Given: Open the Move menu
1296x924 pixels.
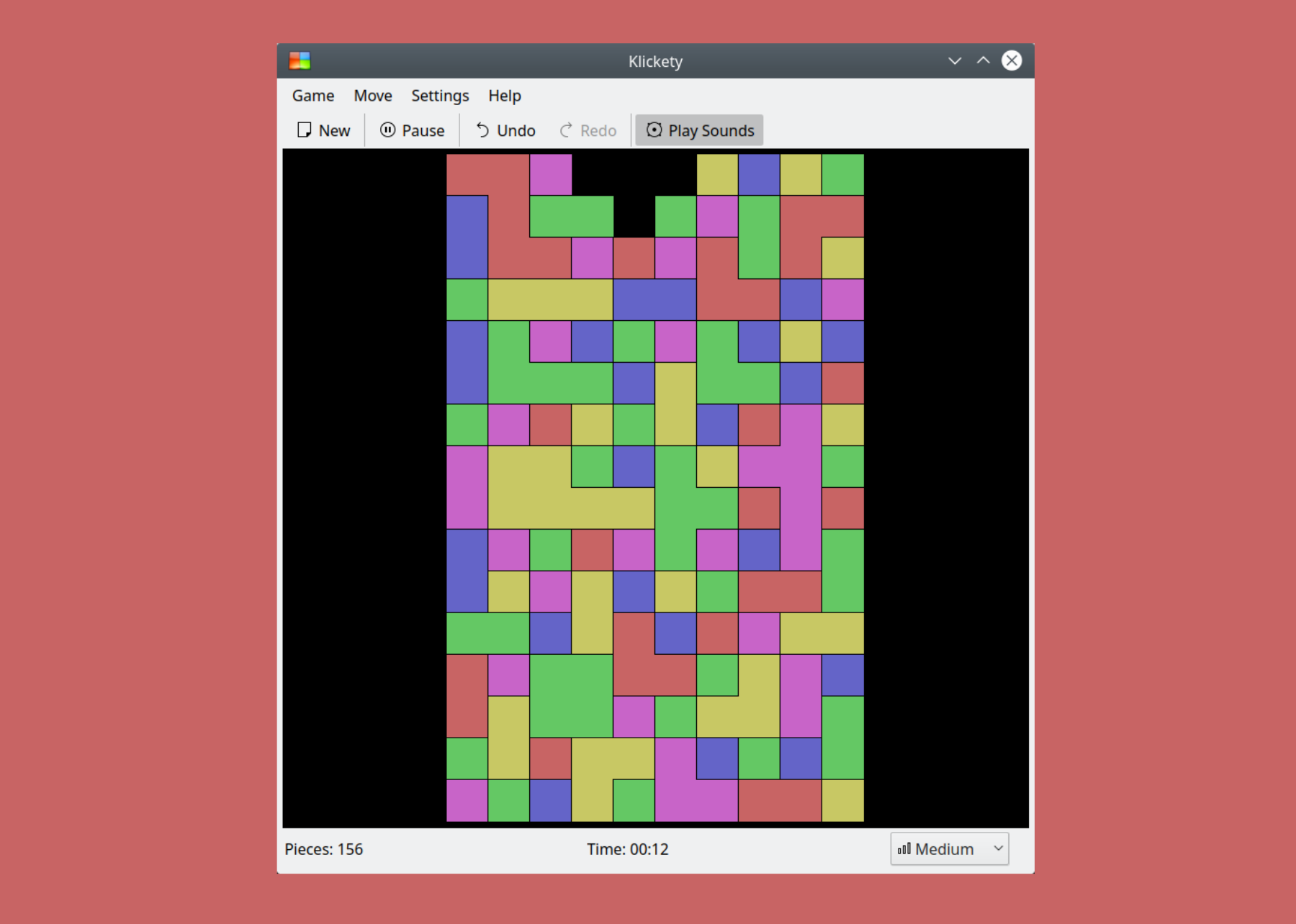Looking at the screenshot, I should pyautogui.click(x=373, y=96).
